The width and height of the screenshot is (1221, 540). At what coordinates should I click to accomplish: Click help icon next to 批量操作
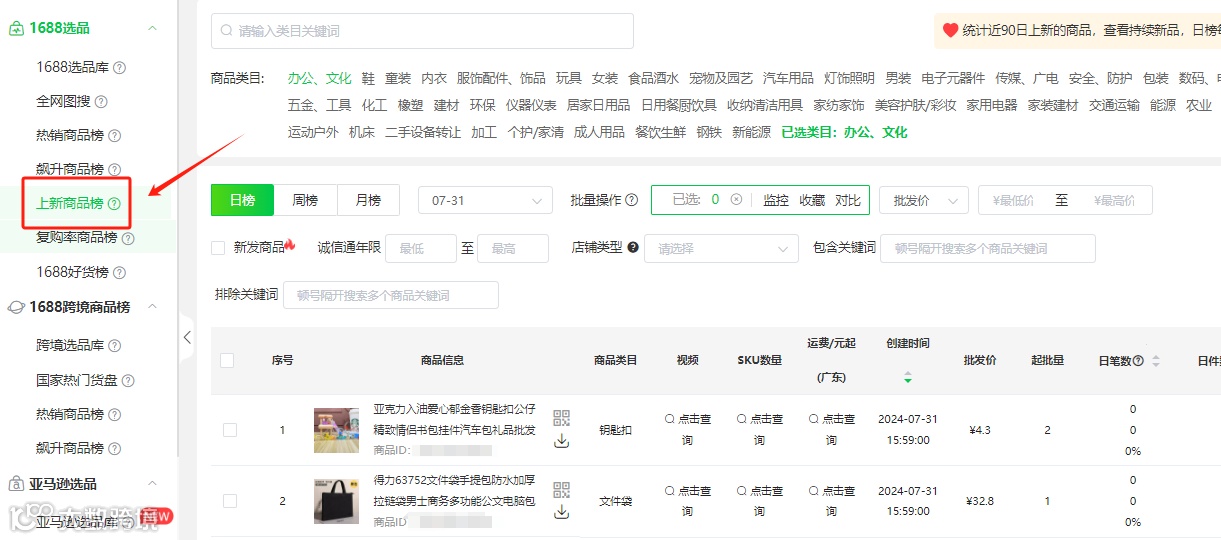tap(631, 200)
